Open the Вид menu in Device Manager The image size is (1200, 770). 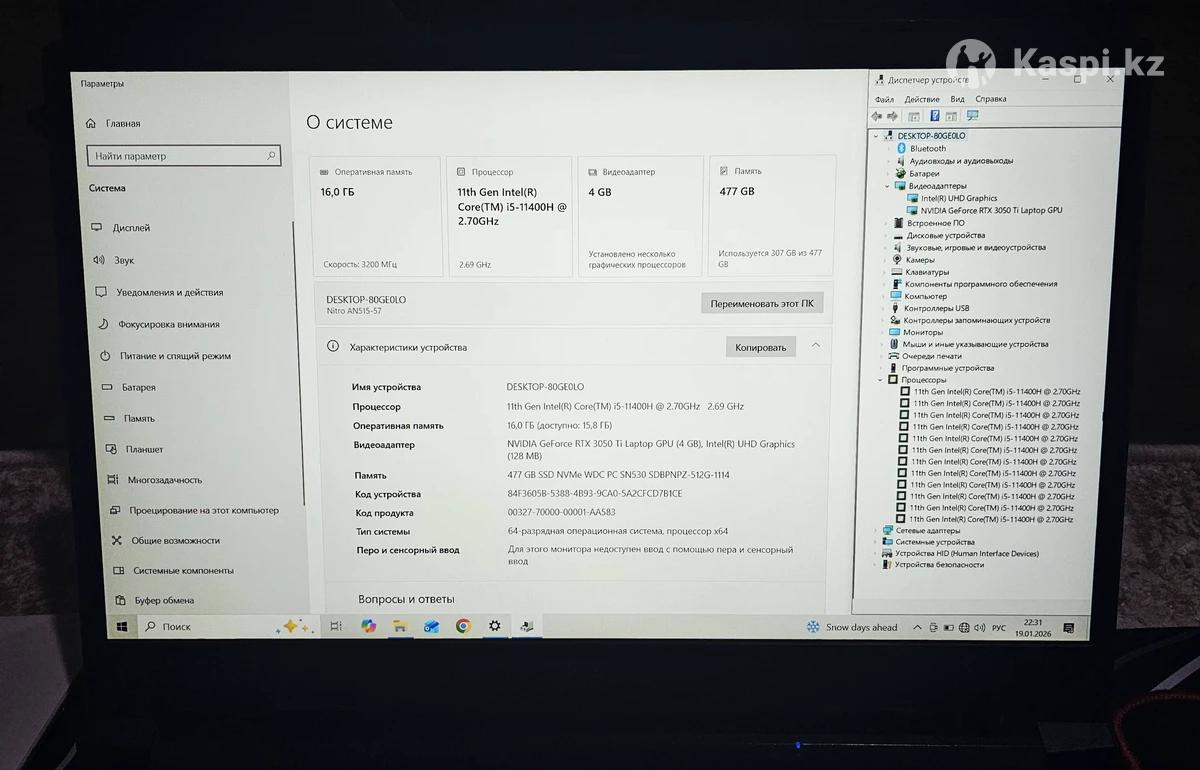coord(957,99)
